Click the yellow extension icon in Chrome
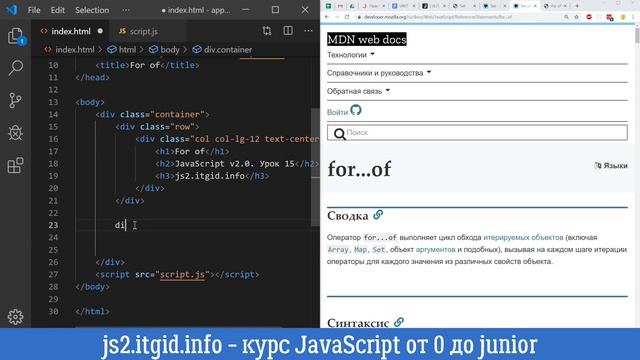 (623, 17)
